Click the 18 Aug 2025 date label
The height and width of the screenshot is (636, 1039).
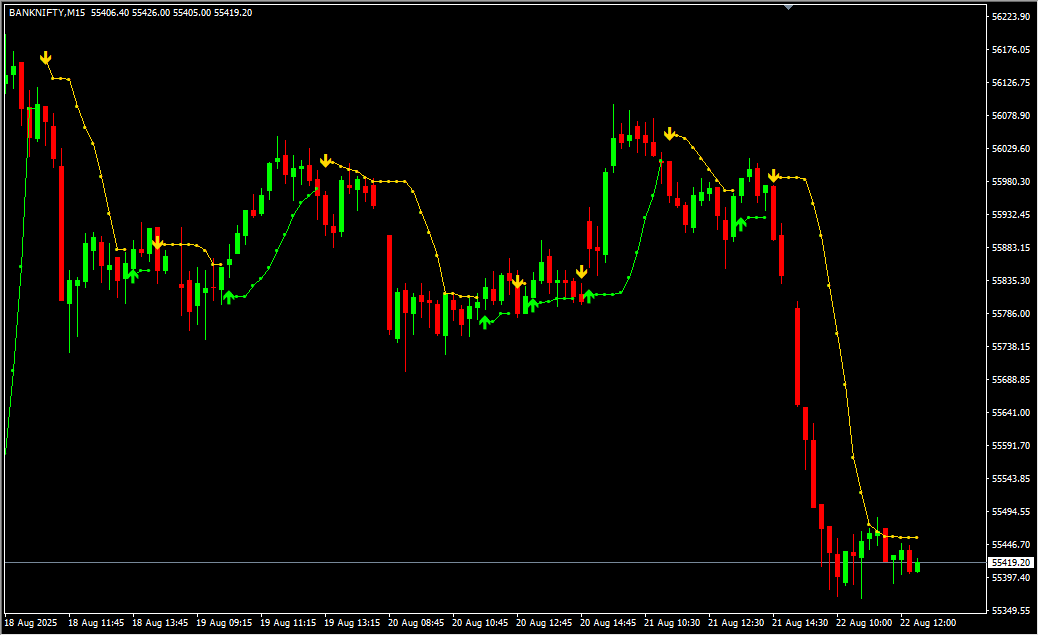pos(31,622)
